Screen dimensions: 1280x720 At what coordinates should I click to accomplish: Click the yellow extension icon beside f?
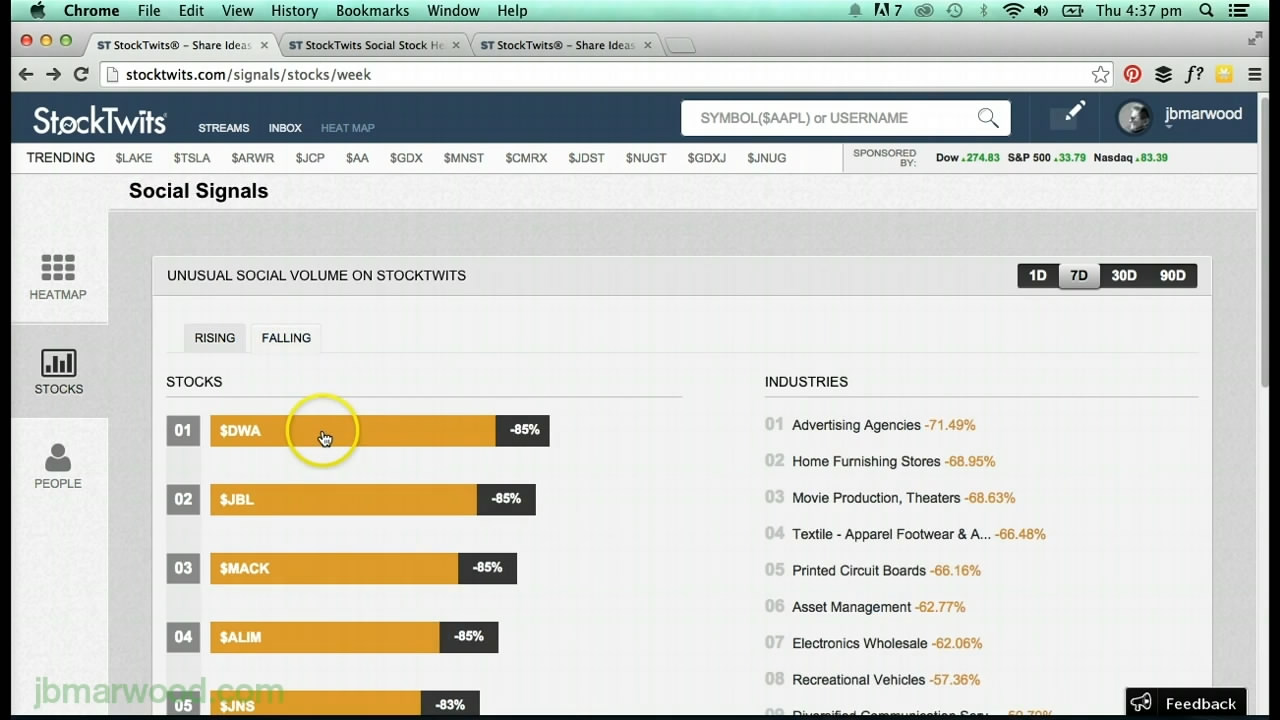1224,74
